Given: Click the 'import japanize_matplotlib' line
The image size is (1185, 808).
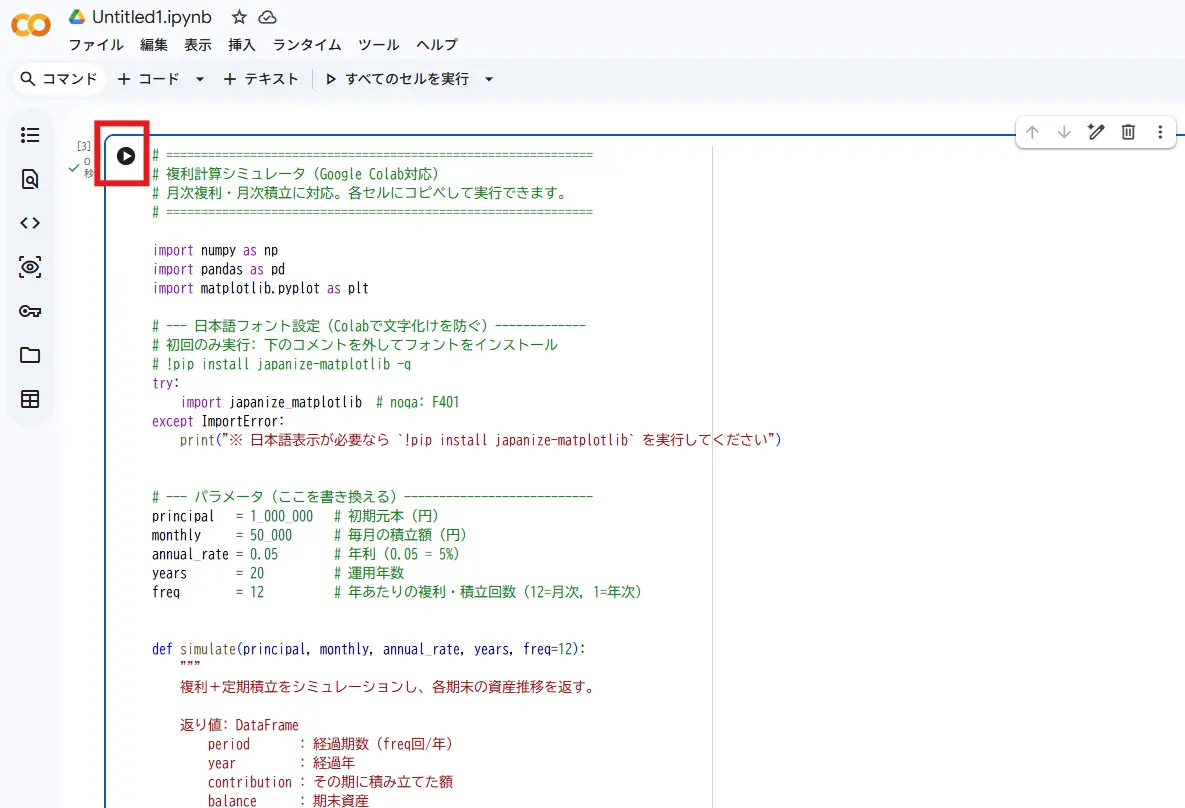Looking at the screenshot, I should click(271, 402).
